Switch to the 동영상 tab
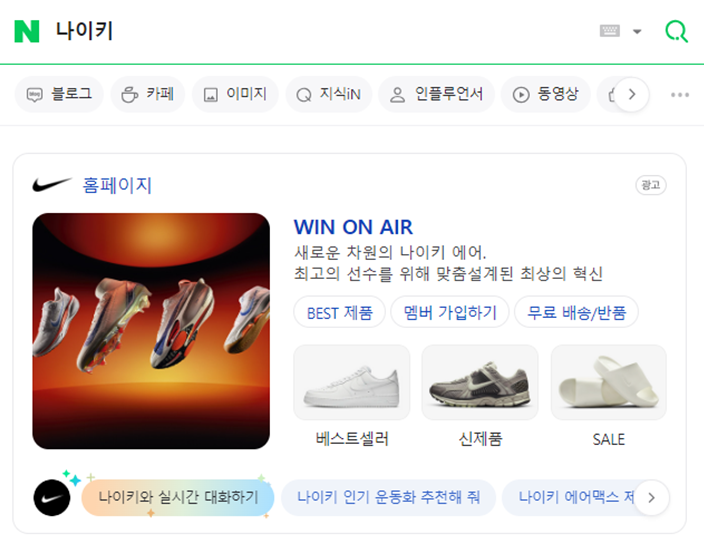This screenshot has width=704, height=540. (546, 94)
